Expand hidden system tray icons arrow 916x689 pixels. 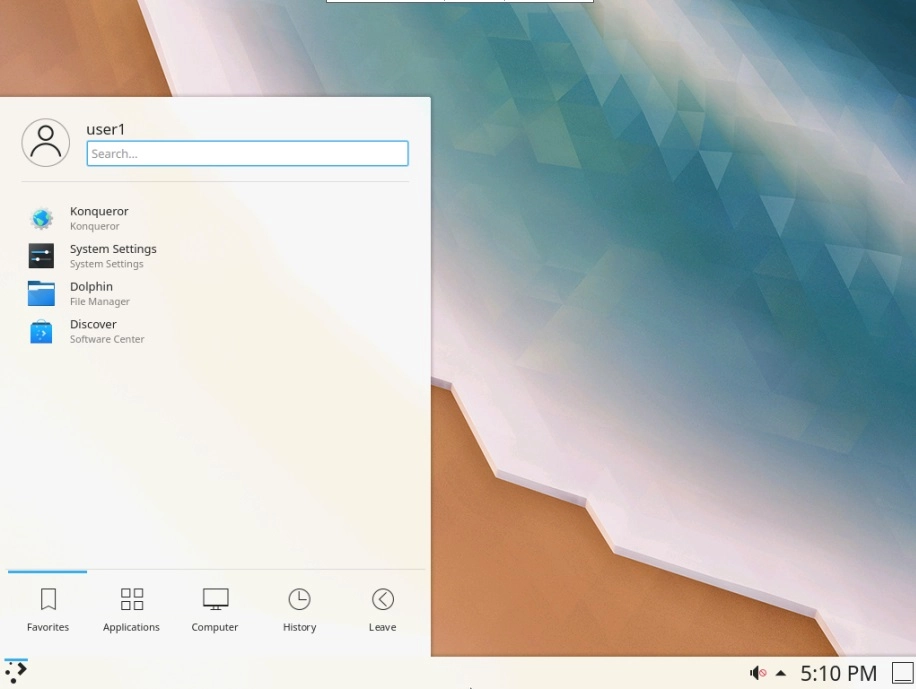point(780,673)
